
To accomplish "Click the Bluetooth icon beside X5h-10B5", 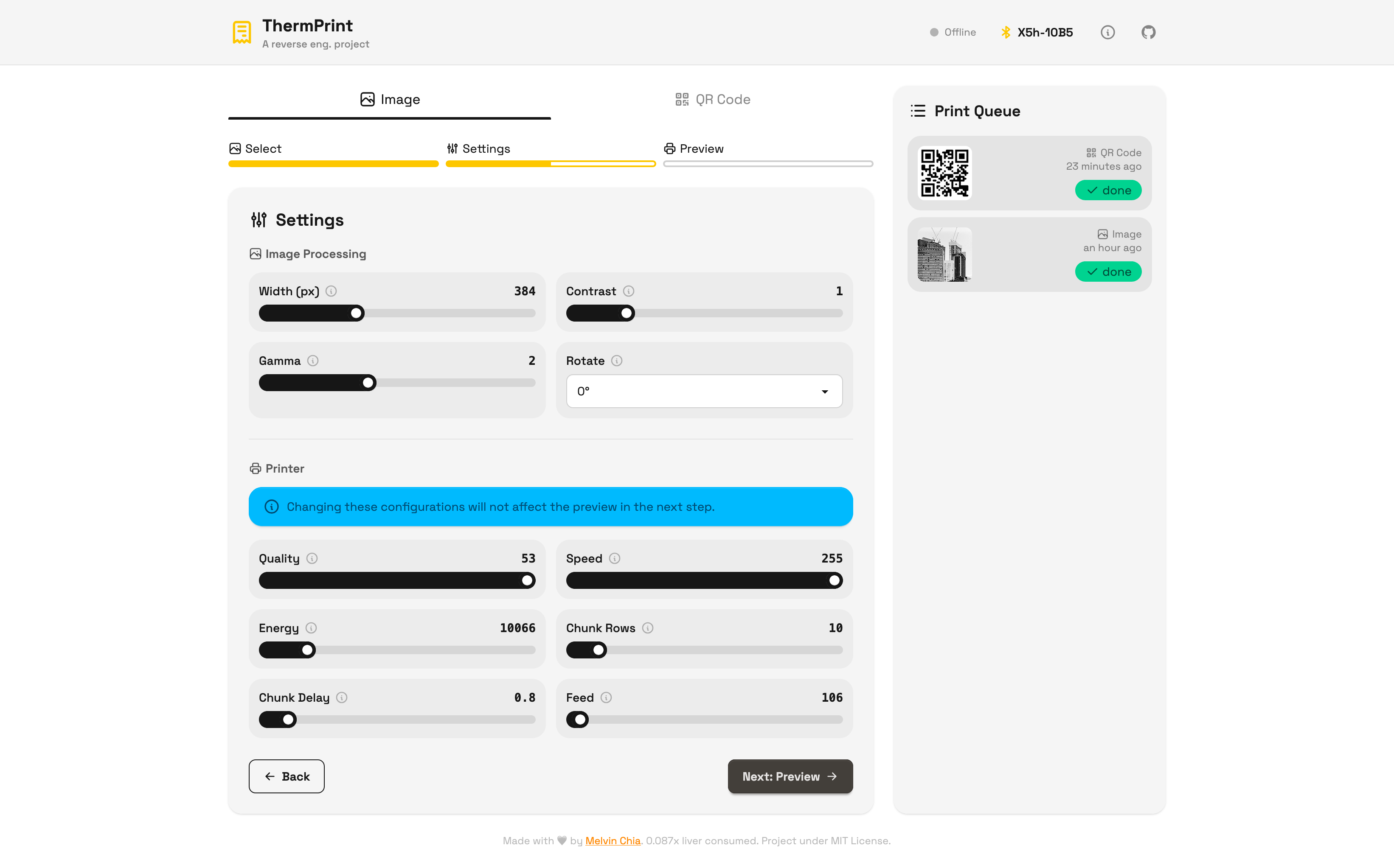I will (1006, 32).
